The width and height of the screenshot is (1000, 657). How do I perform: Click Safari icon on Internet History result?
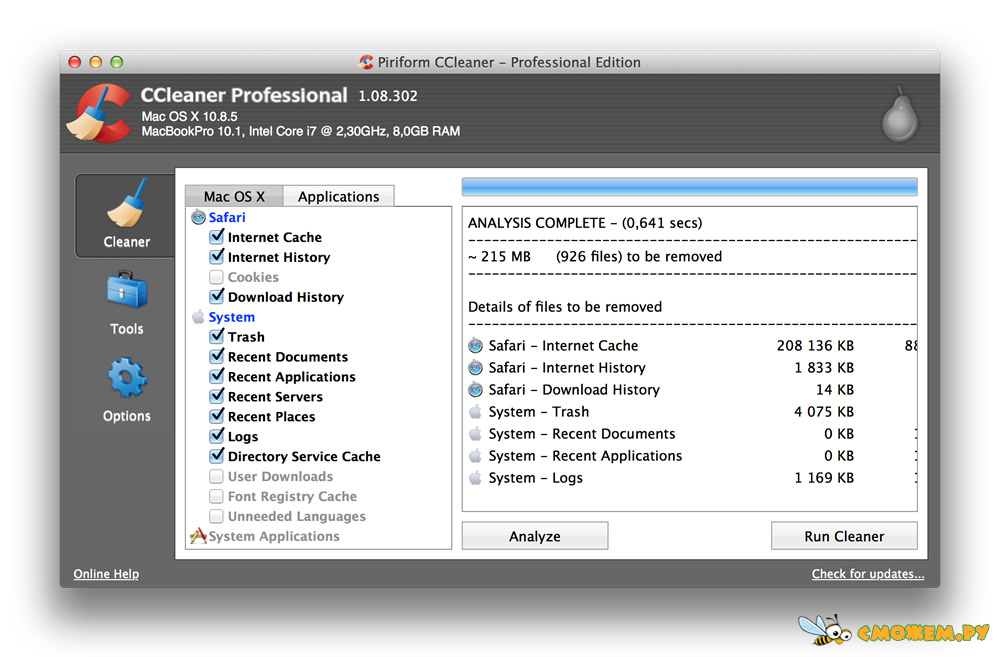click(475, 367)
